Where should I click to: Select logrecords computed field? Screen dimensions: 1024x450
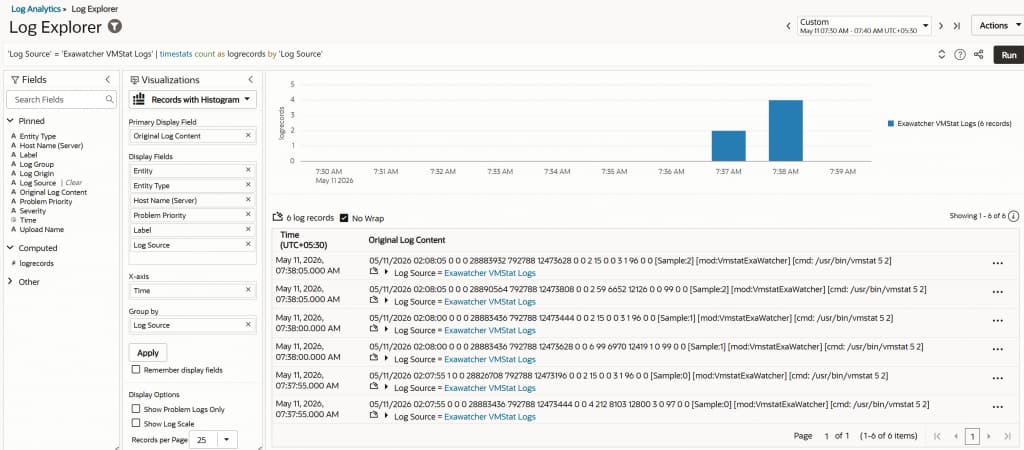coord(37,263)
